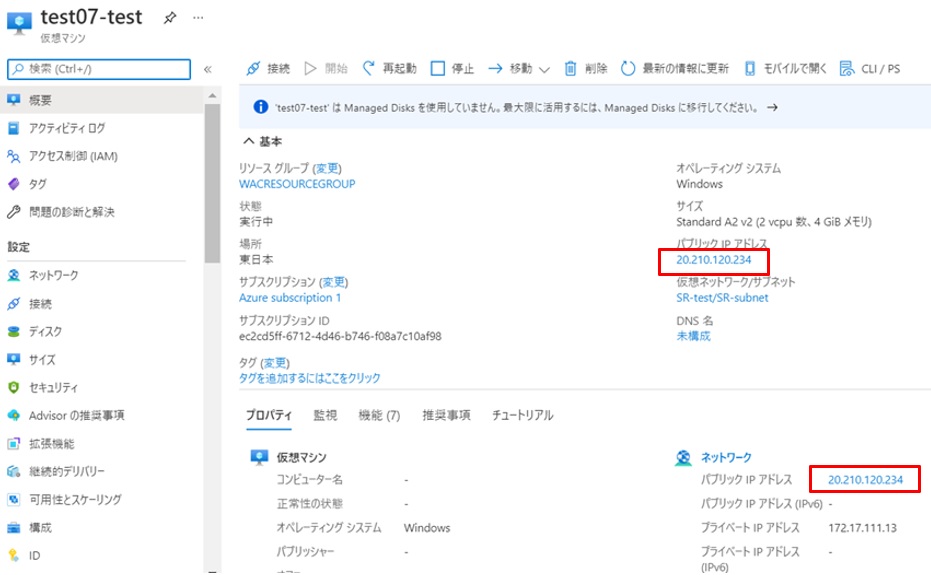
Task: Open Azure subscription 1 link
Action: (290, 298)
